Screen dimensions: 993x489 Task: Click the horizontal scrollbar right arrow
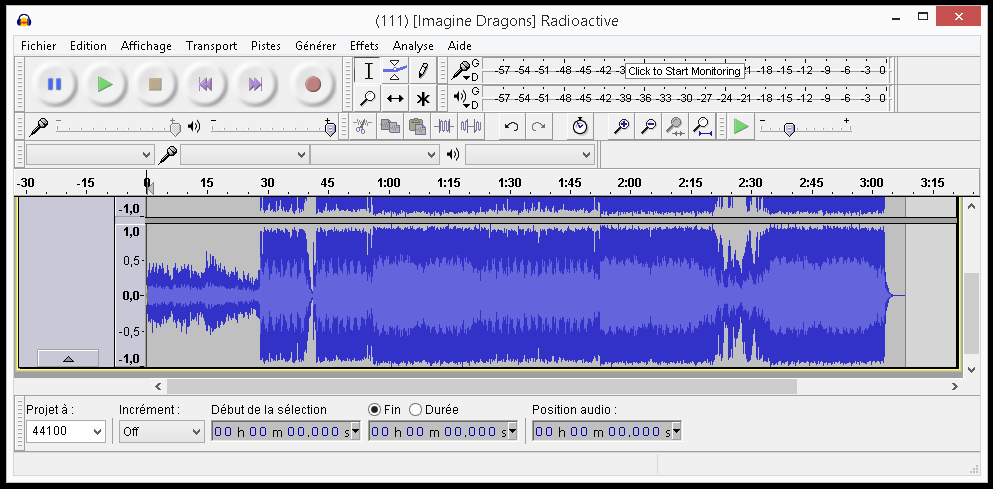tap(954, 386)
